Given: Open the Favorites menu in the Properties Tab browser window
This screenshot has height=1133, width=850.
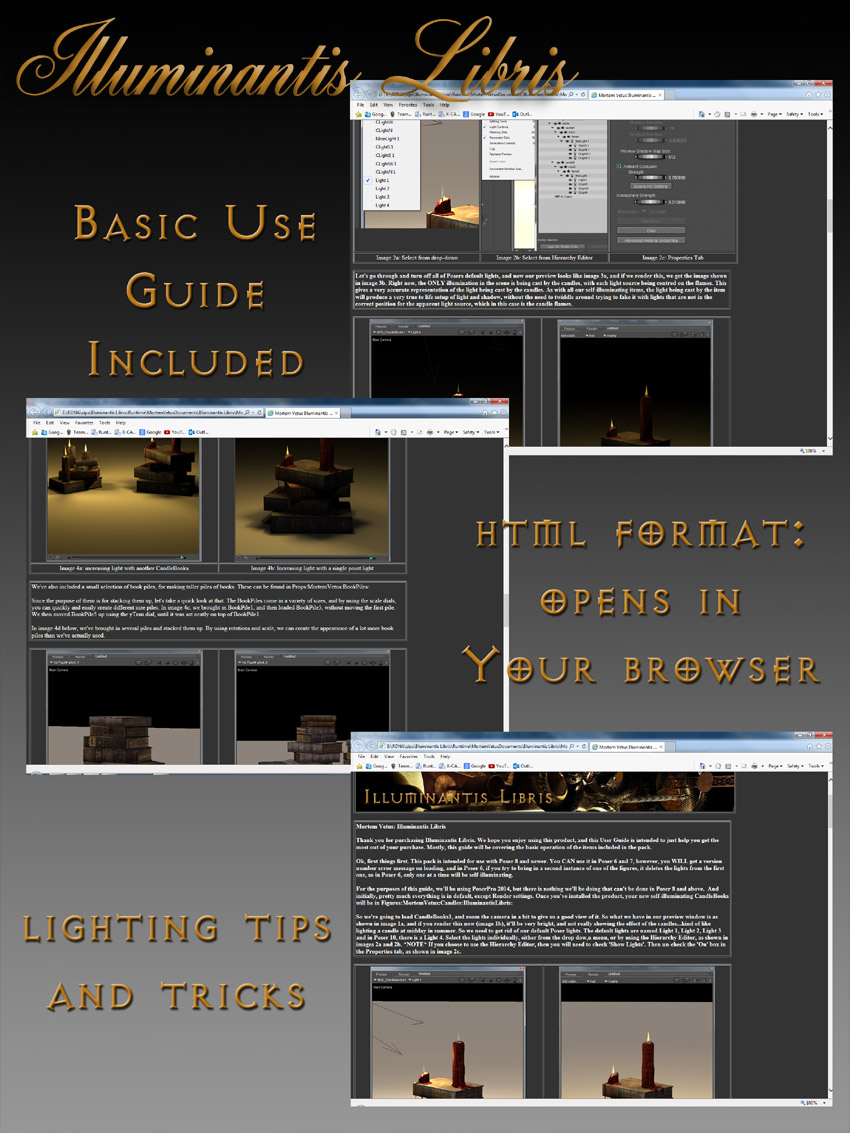Looking at the screenshot, I should pos(408,105).
